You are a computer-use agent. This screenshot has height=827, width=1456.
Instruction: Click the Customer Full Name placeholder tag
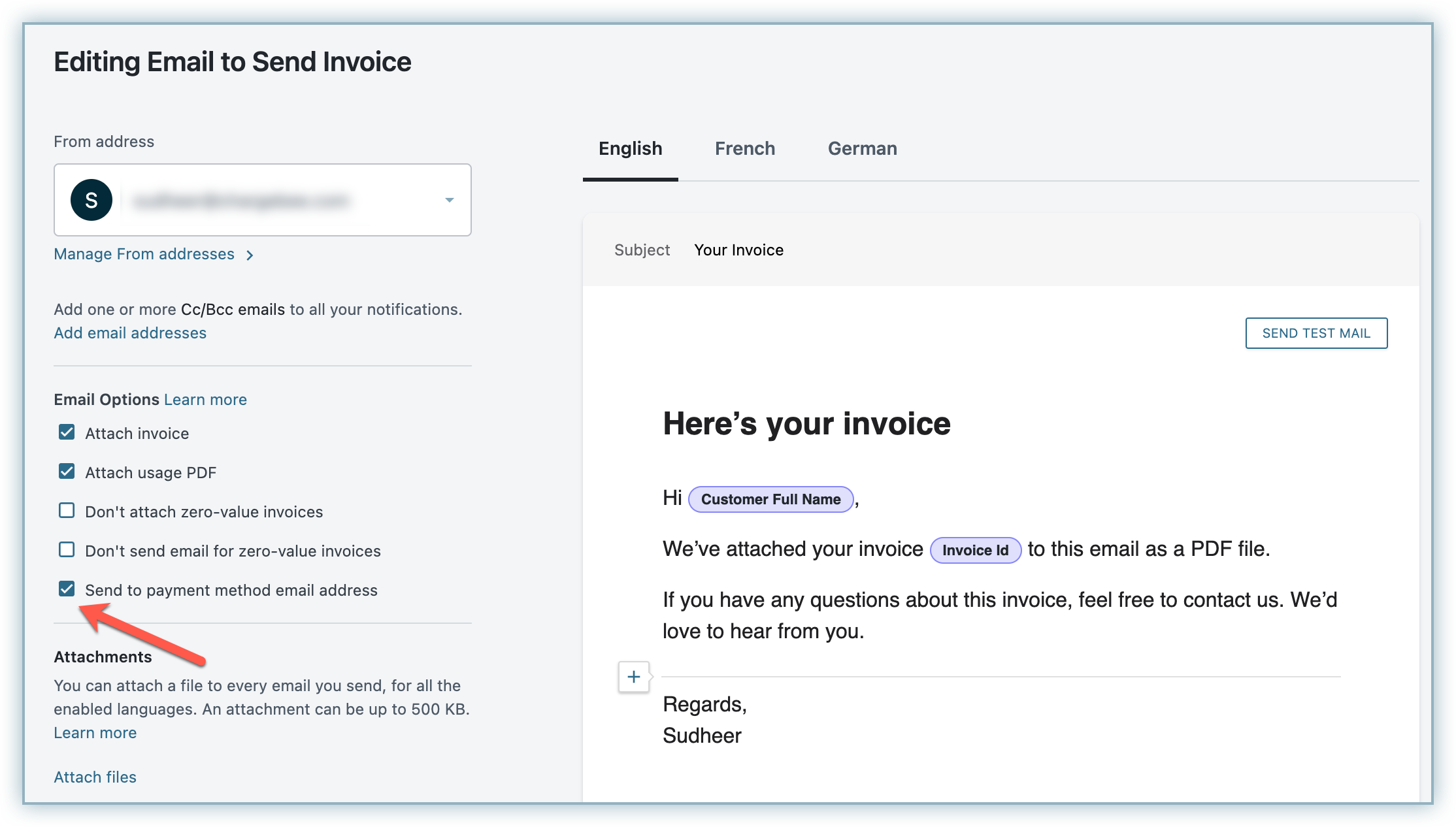pos(770,499)
